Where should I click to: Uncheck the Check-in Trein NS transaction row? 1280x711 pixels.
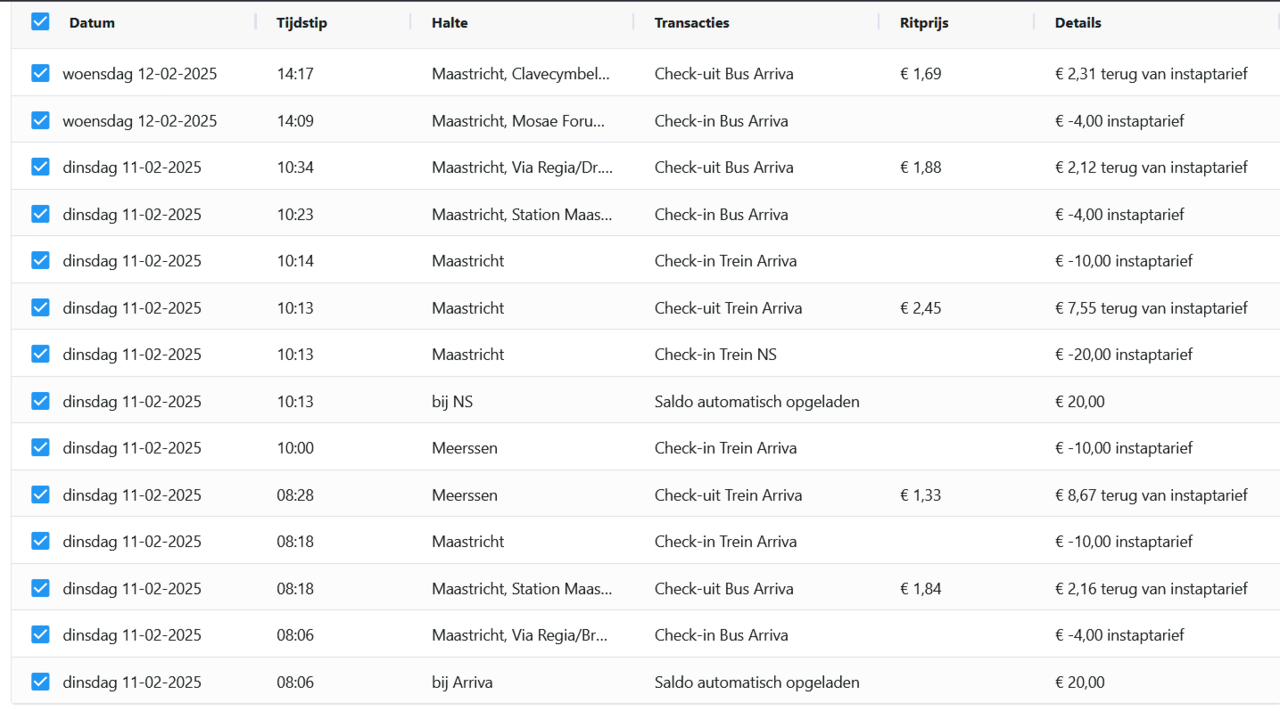(x=40, y=353)
